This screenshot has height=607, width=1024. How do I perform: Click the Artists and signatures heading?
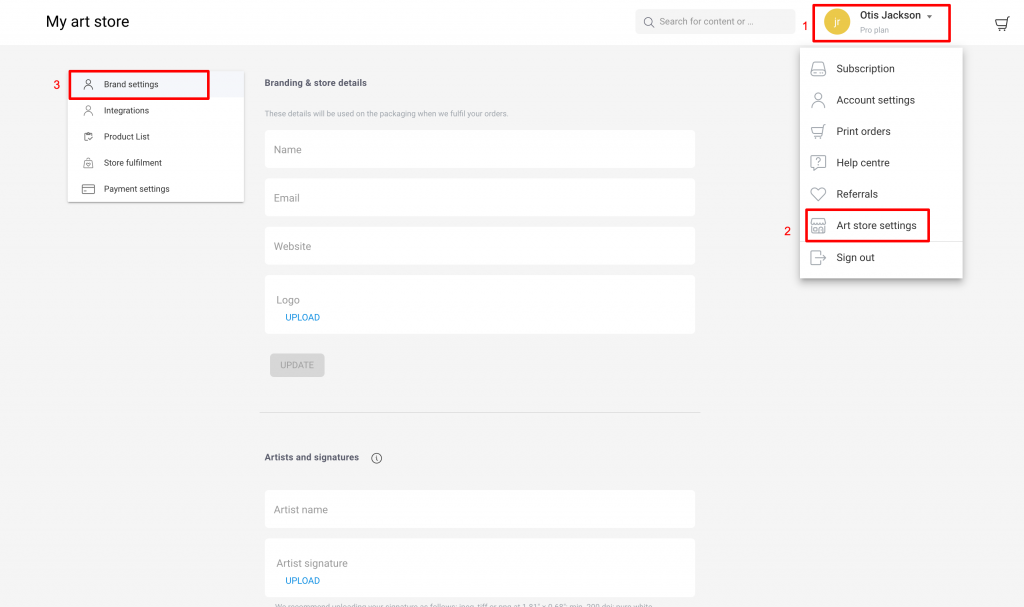click(312, 457)
